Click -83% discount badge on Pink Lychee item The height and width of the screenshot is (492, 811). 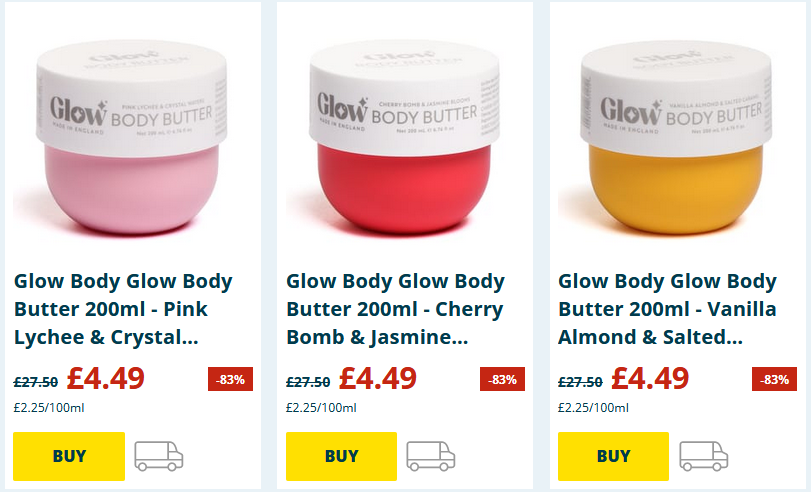(230, 379)
